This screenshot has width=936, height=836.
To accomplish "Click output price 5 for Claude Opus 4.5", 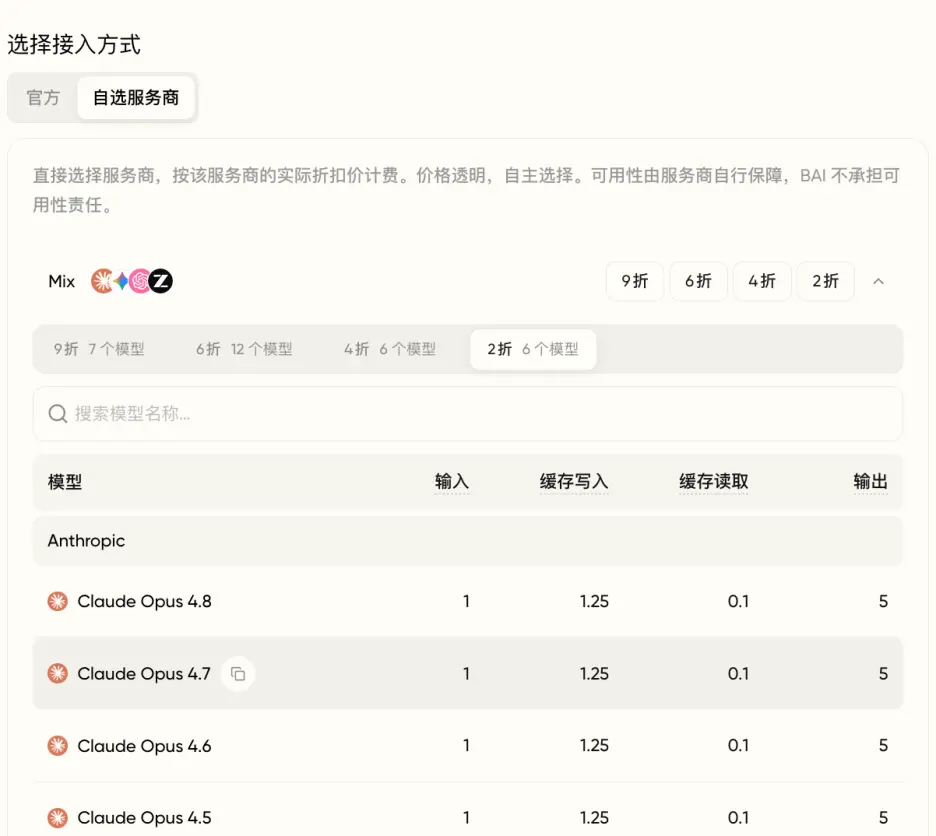I will tap(883, 817).
